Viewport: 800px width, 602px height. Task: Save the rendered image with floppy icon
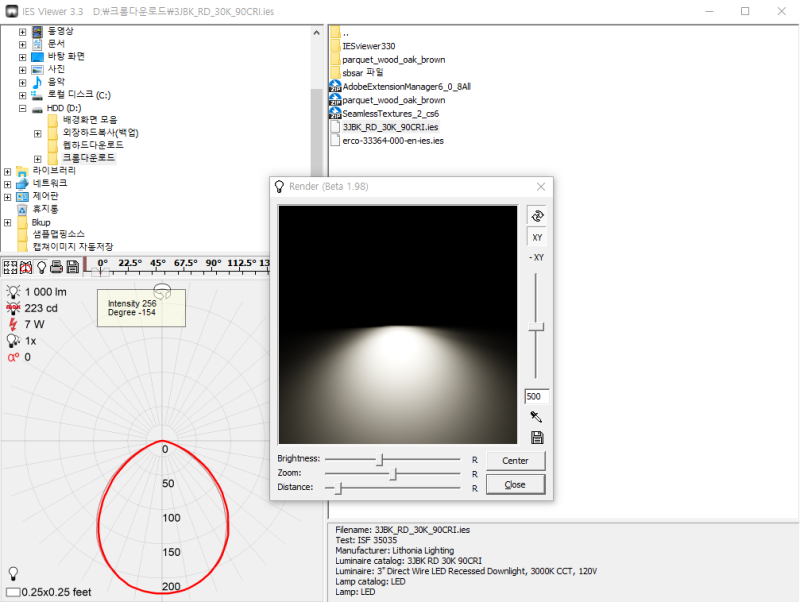[537, 437]
